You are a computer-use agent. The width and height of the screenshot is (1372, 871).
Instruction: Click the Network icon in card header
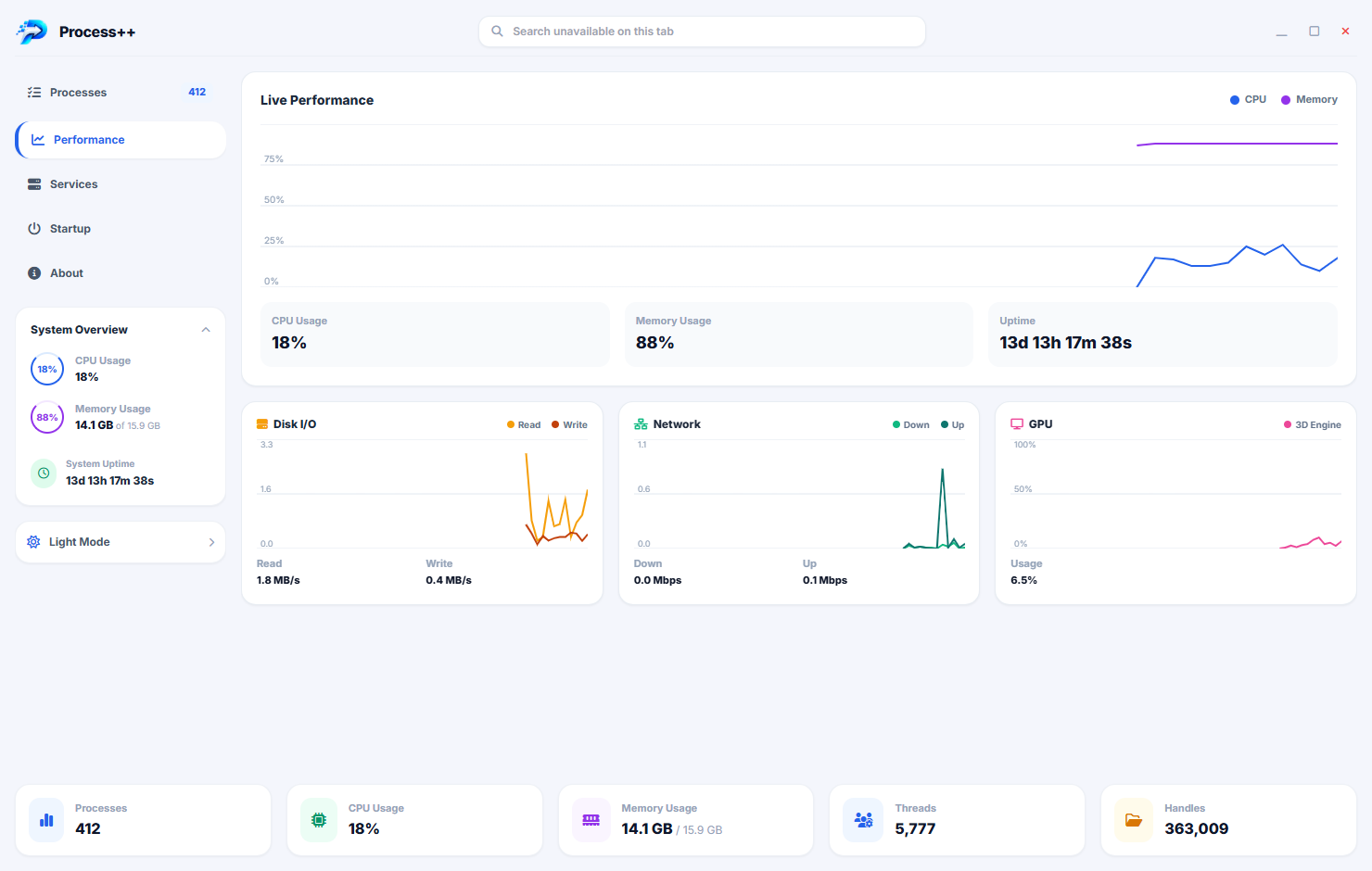coord(641,424)
